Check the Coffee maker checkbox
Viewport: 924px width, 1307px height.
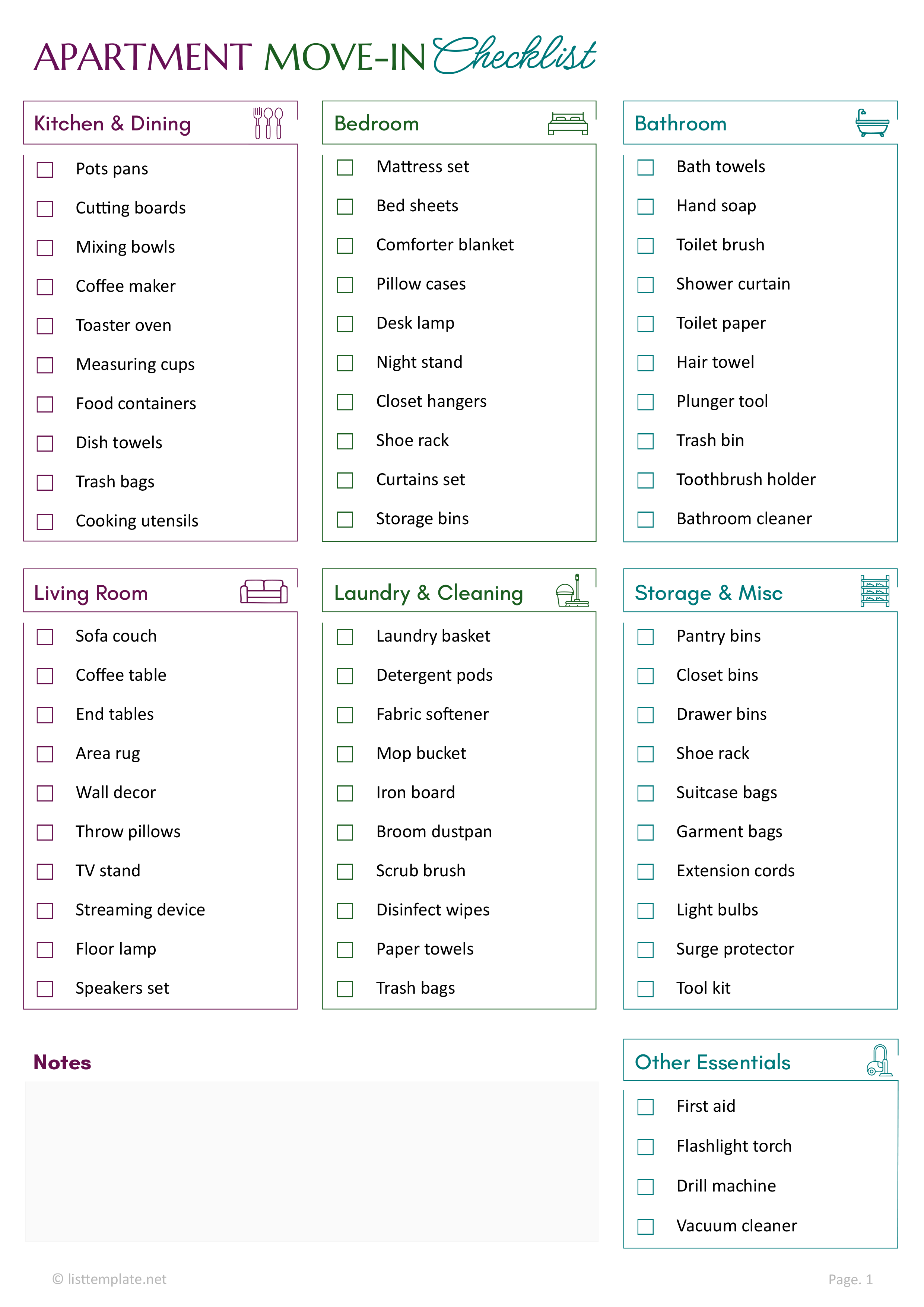click(x=45, y=287)
